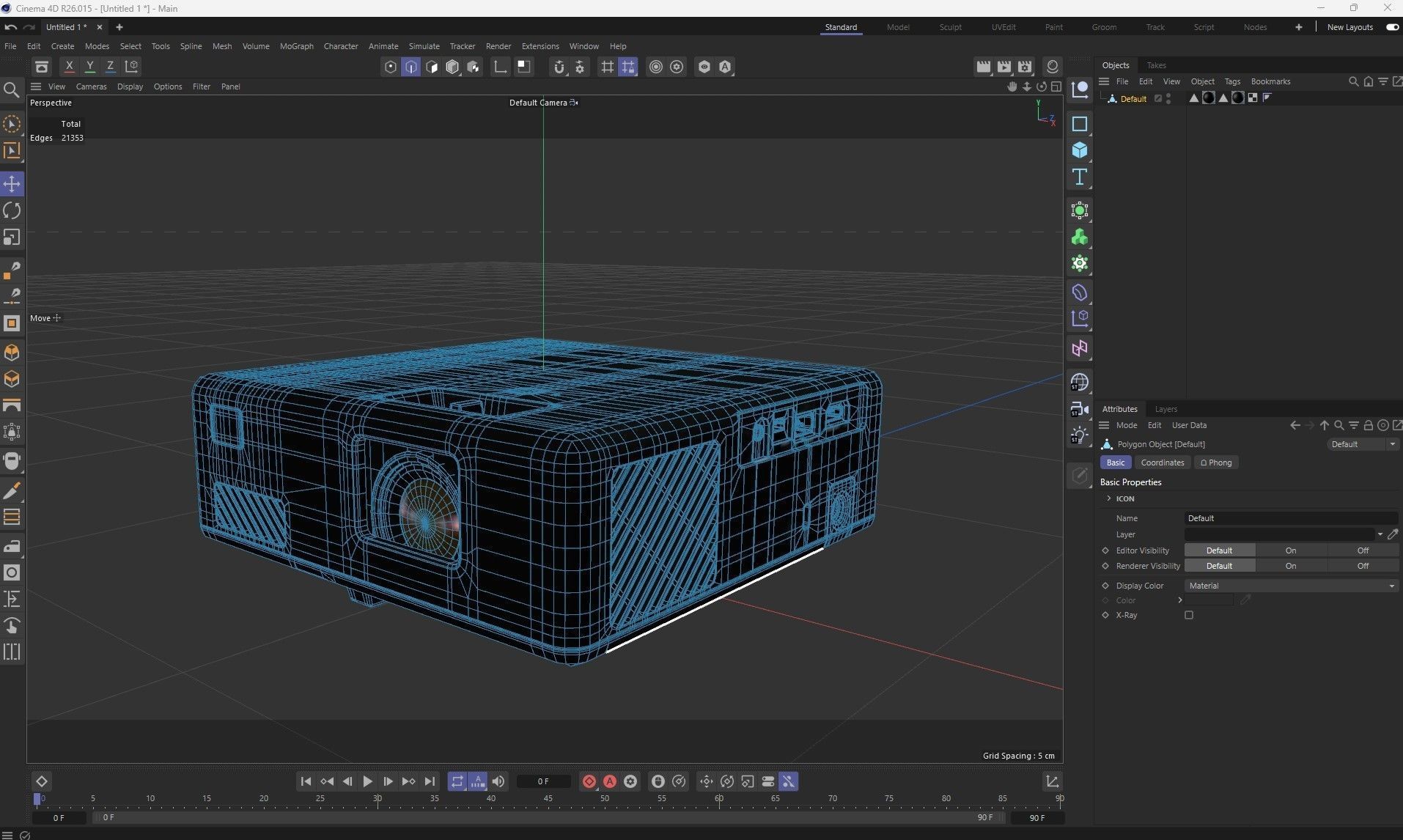Go to end of animation
Screen dimensions: 1403x840
coord(430,781)
